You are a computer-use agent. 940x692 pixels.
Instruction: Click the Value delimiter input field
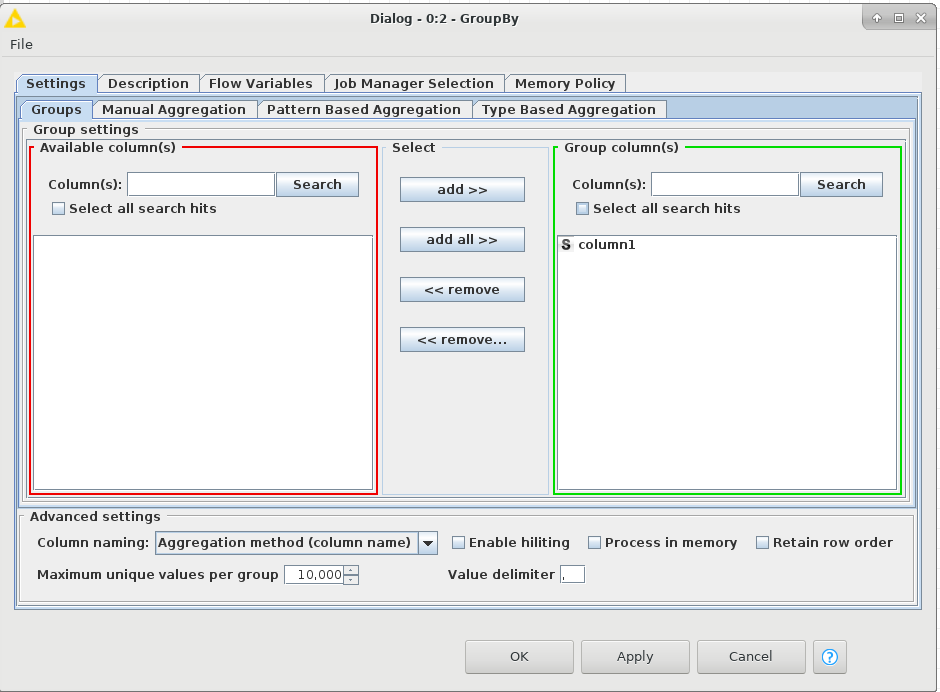(x=572, y=574)
